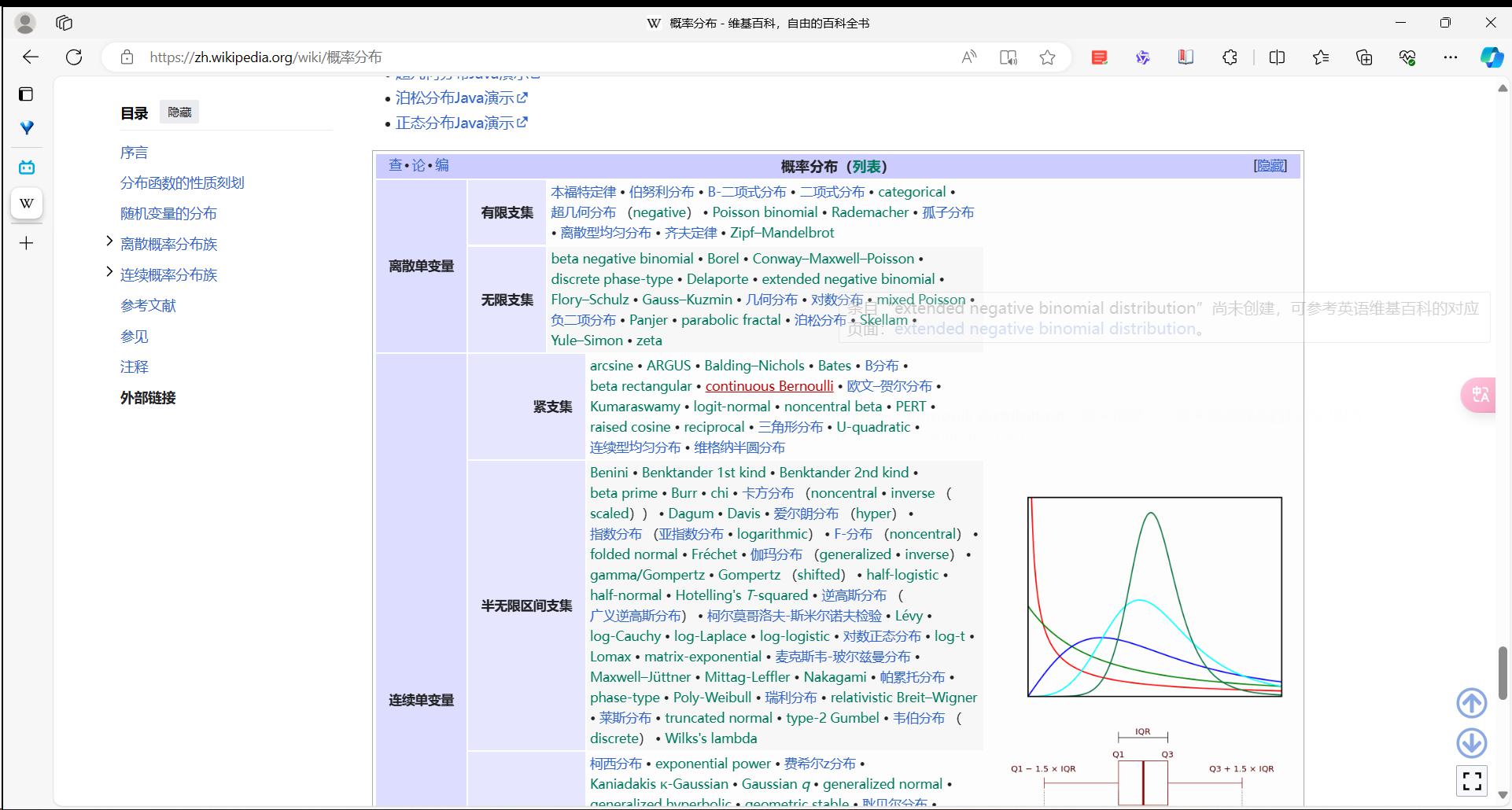The image size is (1512, 810).
Task: Click the browser back arrow
Action: coord(31,57)
